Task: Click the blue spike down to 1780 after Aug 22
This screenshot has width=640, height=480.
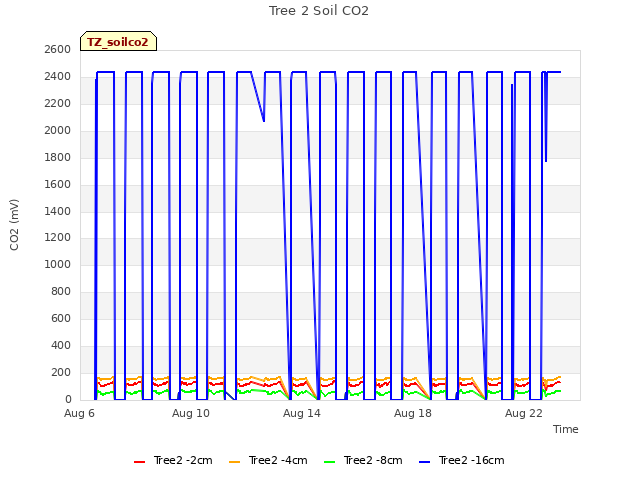Action: pos(546,160)
